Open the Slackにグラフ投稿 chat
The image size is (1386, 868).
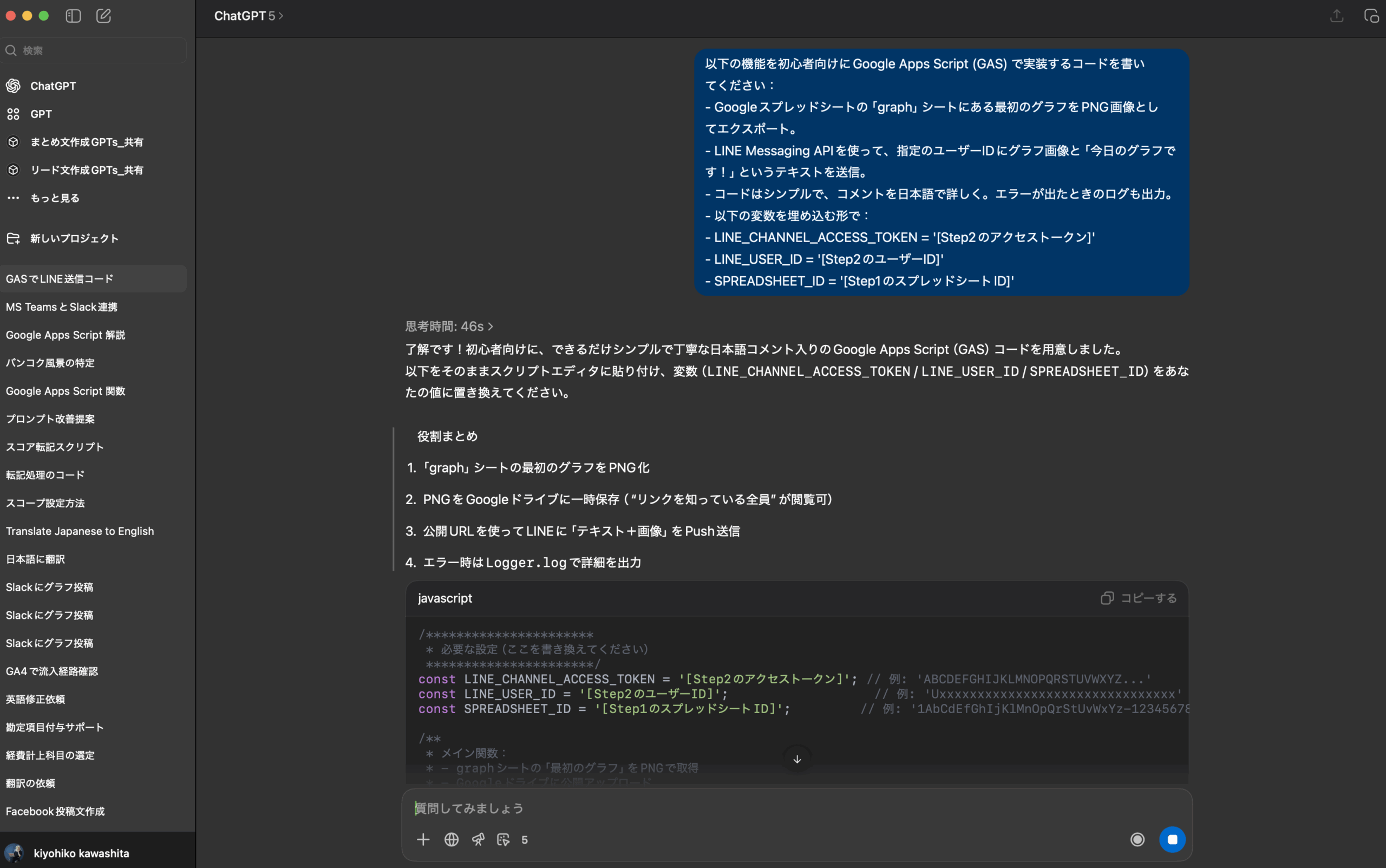[x=49, y=587]
